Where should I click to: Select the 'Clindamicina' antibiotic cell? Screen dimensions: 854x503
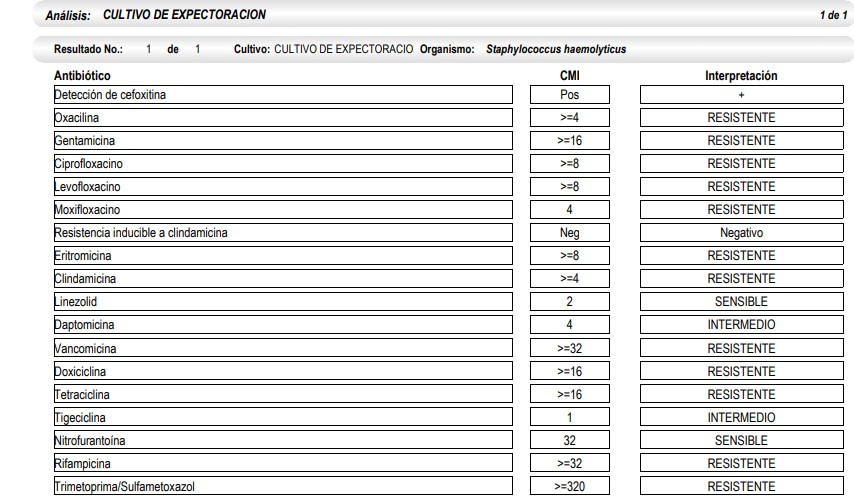(x=283, y=279)
